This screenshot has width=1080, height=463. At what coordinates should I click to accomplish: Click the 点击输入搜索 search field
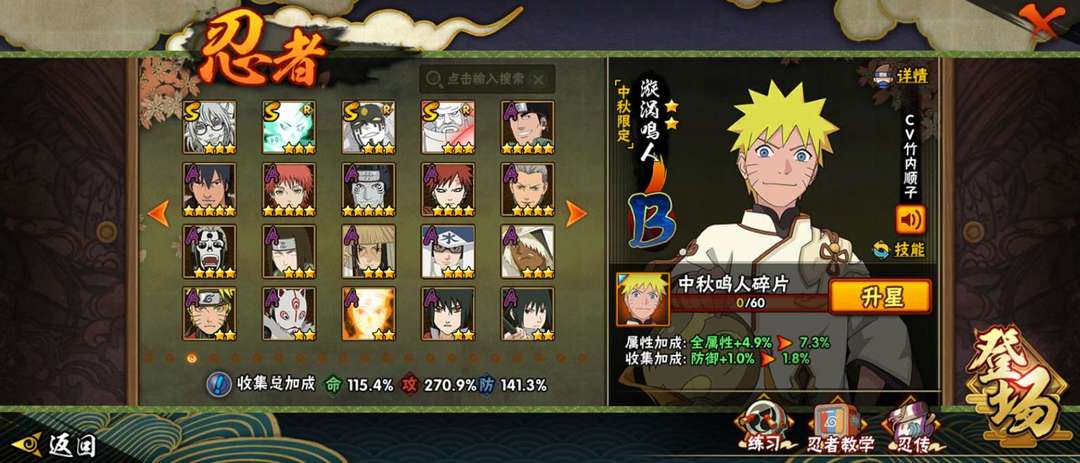coord(487,79)
